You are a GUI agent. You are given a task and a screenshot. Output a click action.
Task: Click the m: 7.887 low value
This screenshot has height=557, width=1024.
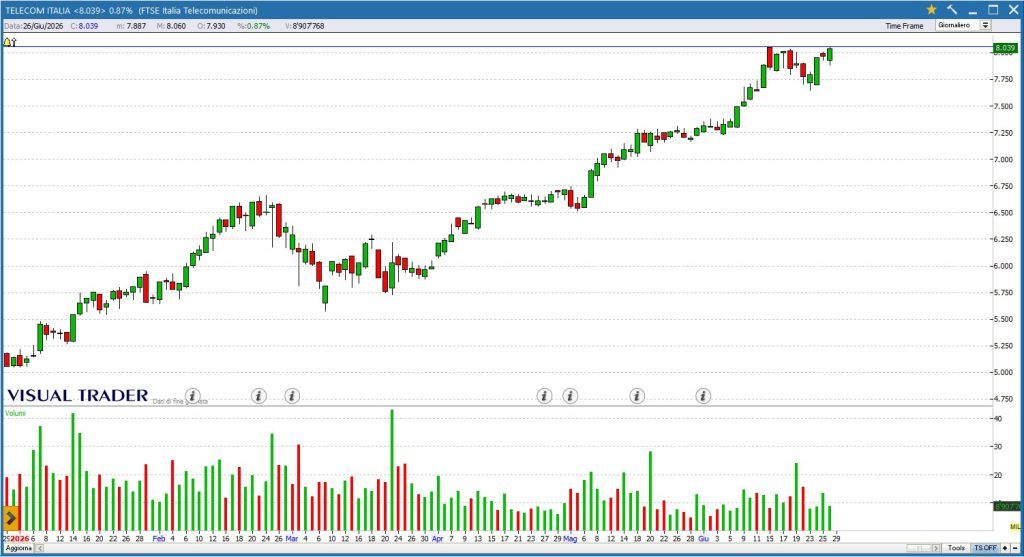click(x=131, y=26)
